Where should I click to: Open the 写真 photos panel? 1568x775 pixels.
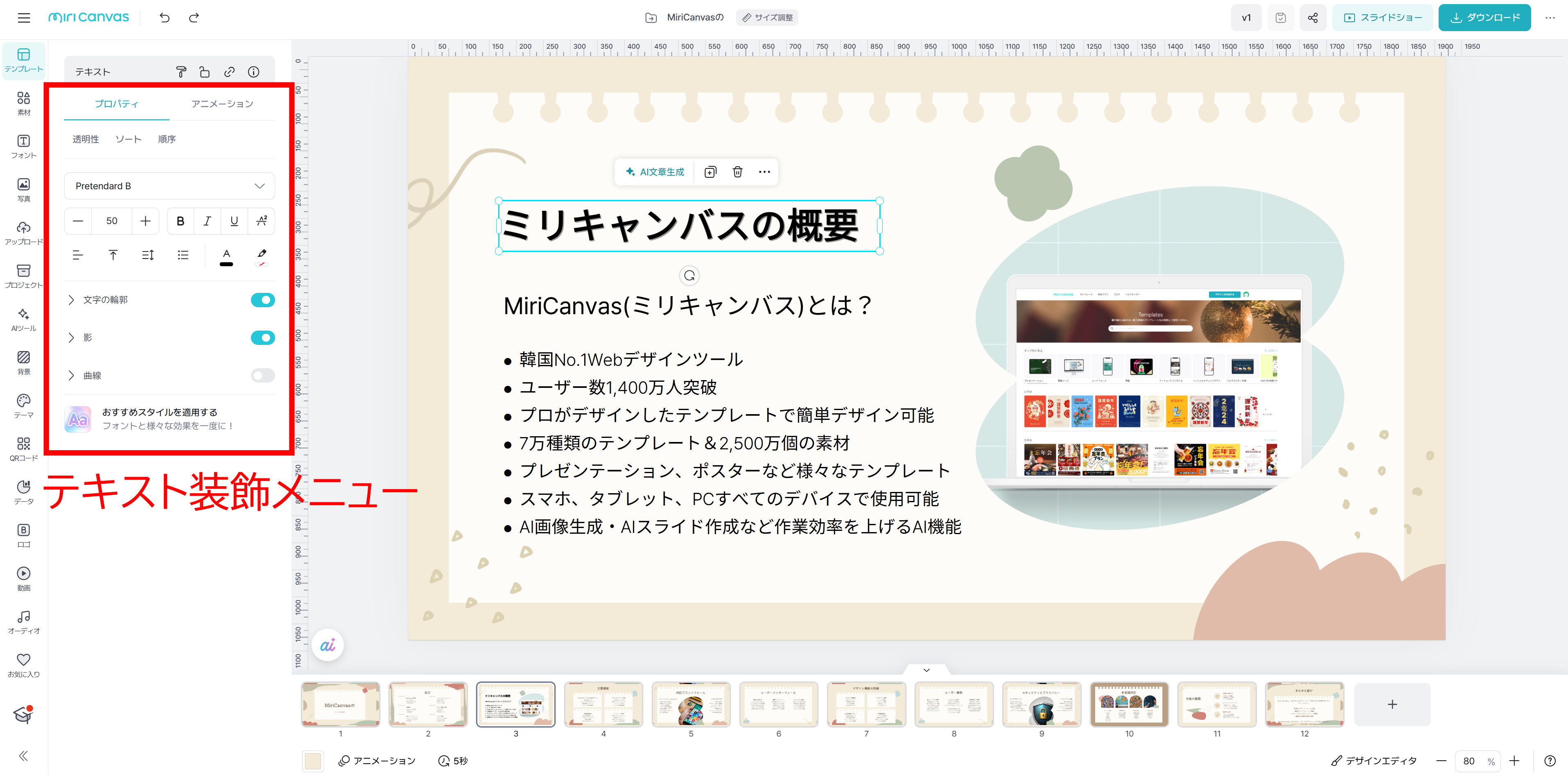point(24,190)
